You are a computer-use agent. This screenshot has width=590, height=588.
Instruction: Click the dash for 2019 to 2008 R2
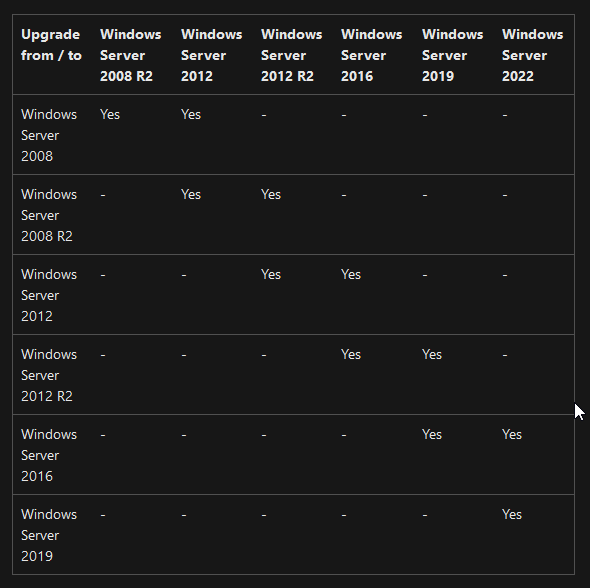point(103,515)
